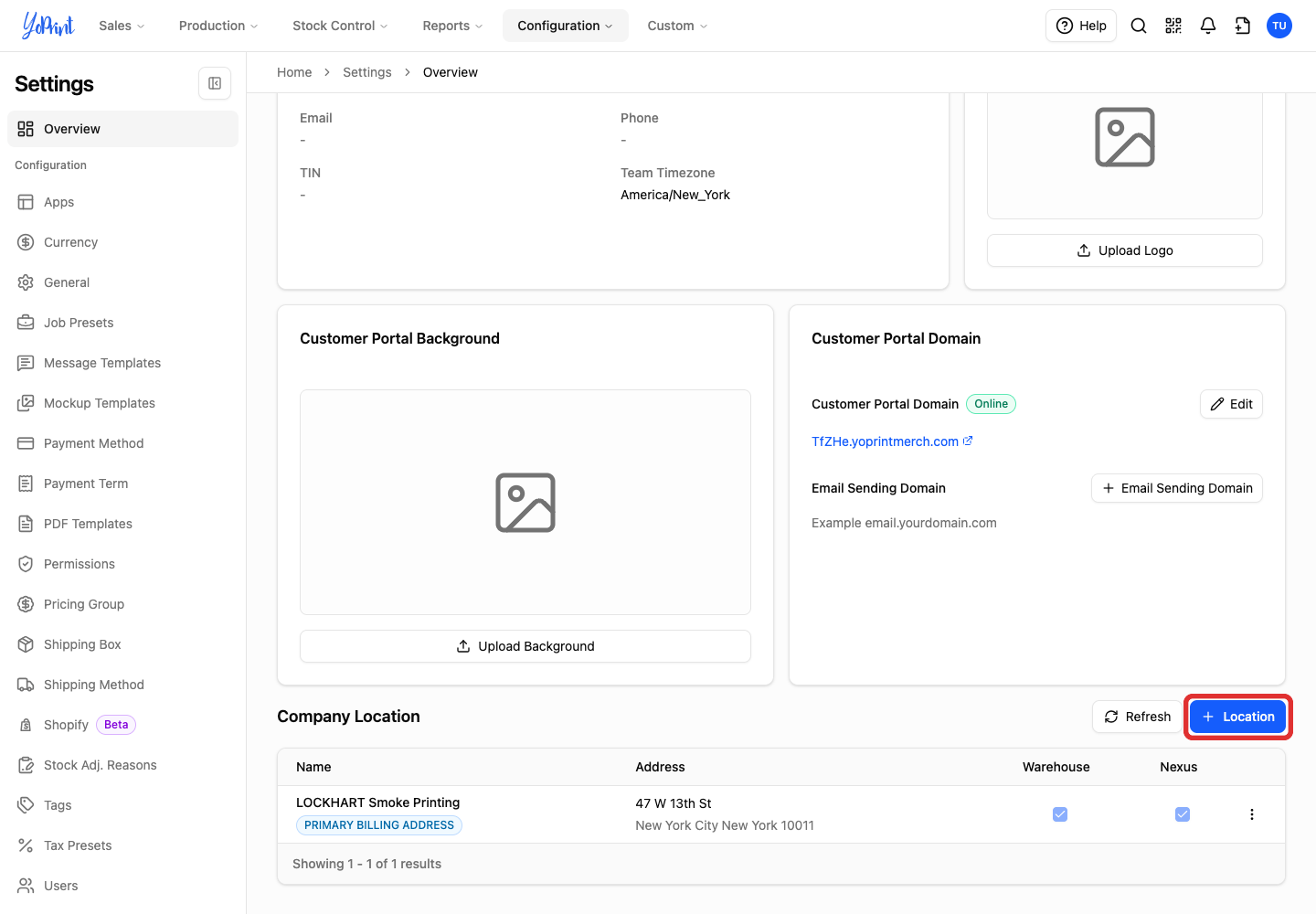Image resolution: width=1316 pixels, height=914 pixels.
Task: Click the new document icon in header
Action: point(1243,26)
